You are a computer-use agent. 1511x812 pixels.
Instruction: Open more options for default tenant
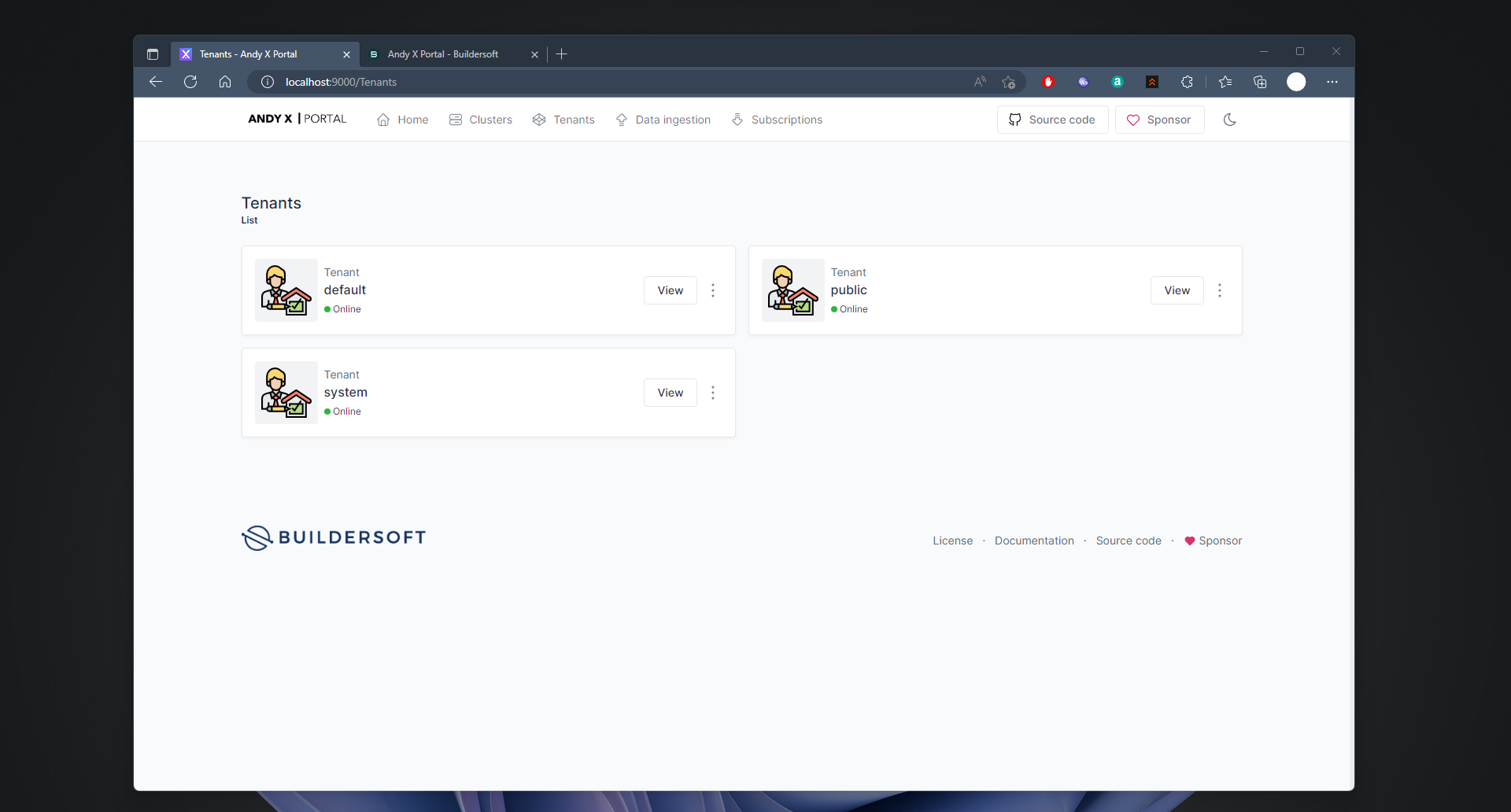pos(713,290)
